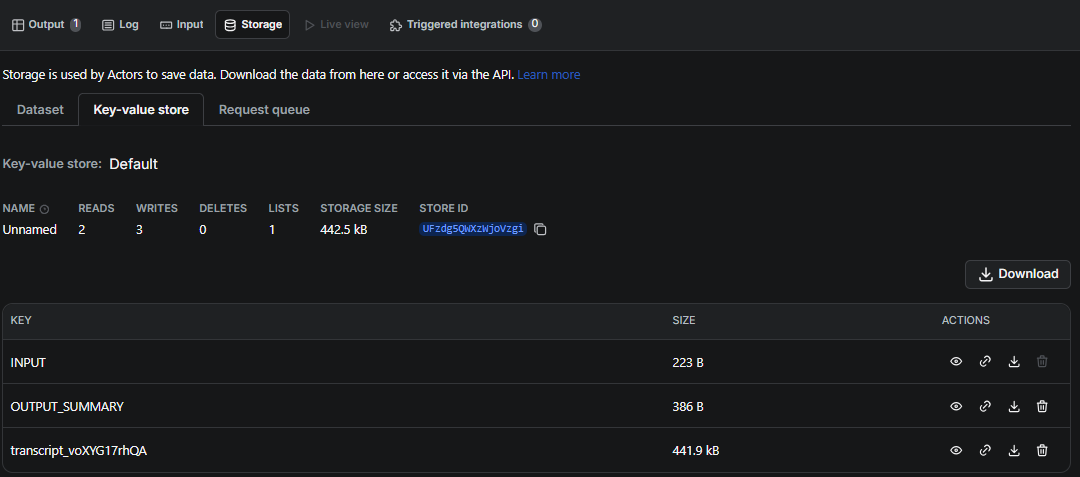The height and width of the screenshot is (477, 1080).
Task: Open the Output tab
Action: (46, 24)
